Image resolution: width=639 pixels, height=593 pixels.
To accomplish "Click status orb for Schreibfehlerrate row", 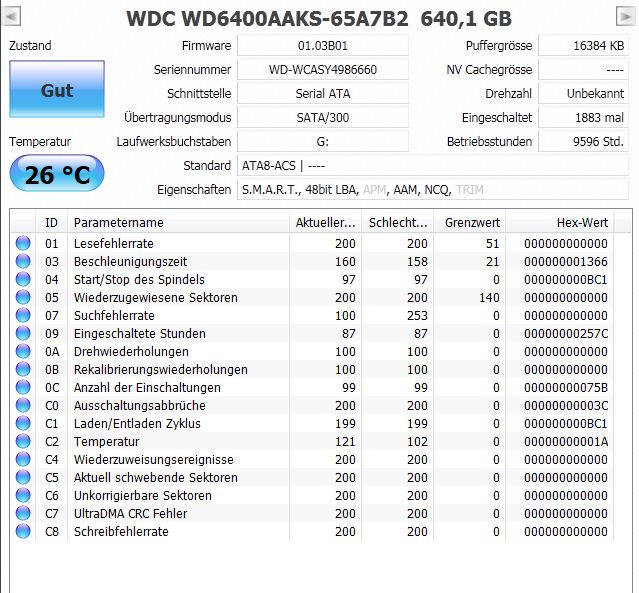I will (x=23, y=531).
